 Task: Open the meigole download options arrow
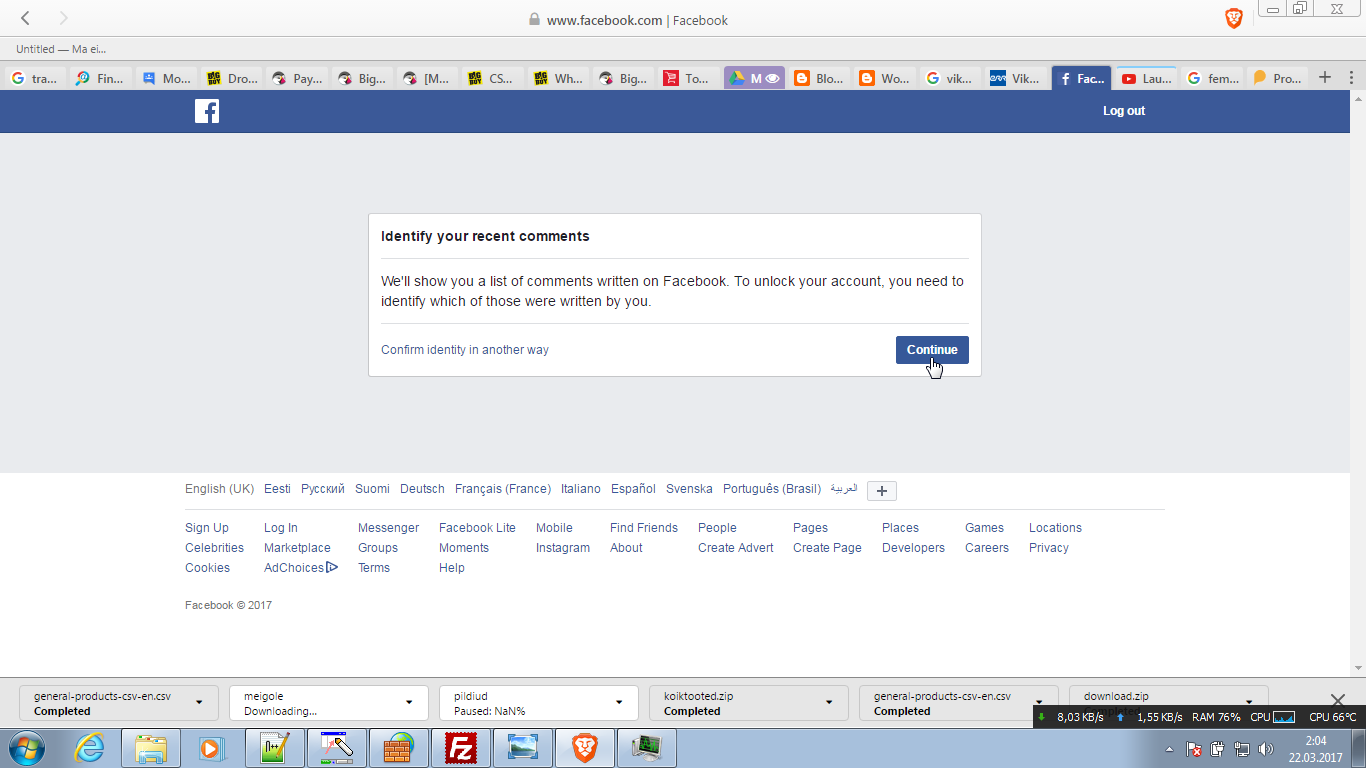(409, 702)
